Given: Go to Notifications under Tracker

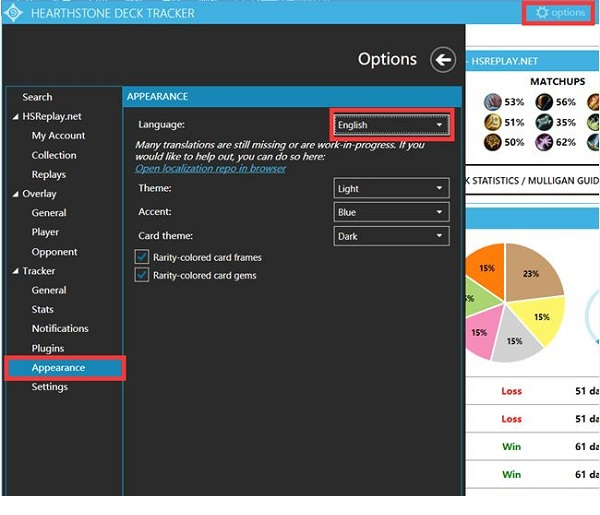Looking at the screenshot, I should tap(60, 328).
